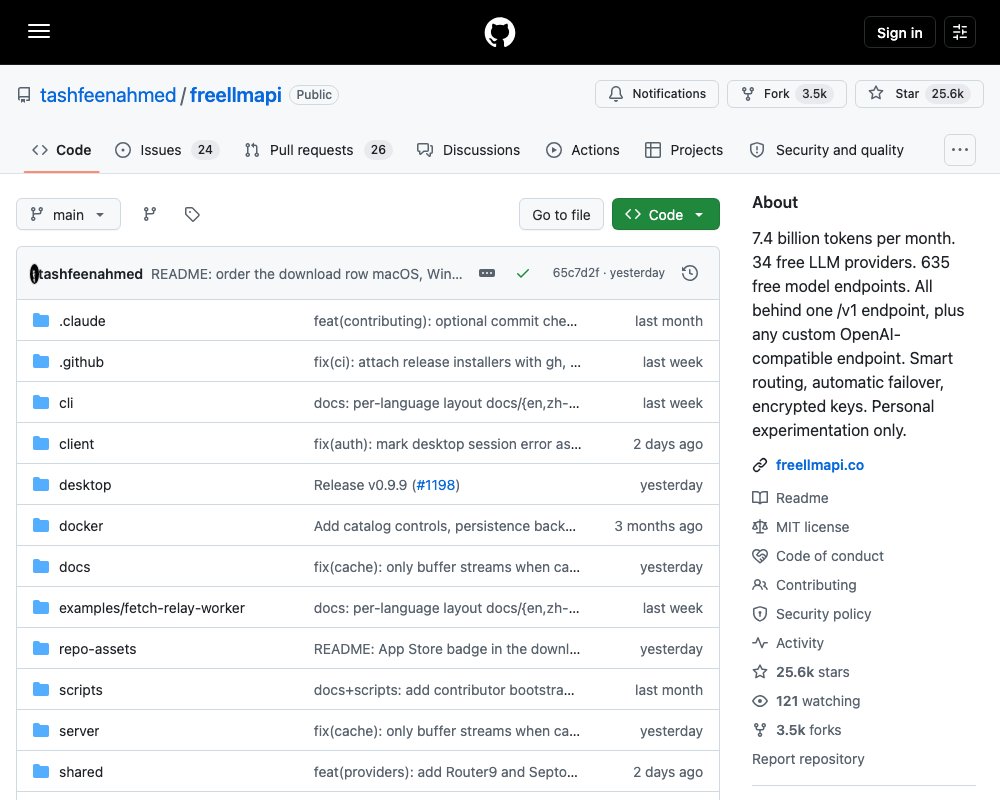Screen dimensions: 1000x800
Task: Open the .github folder
Action: (x=81, y=362)
